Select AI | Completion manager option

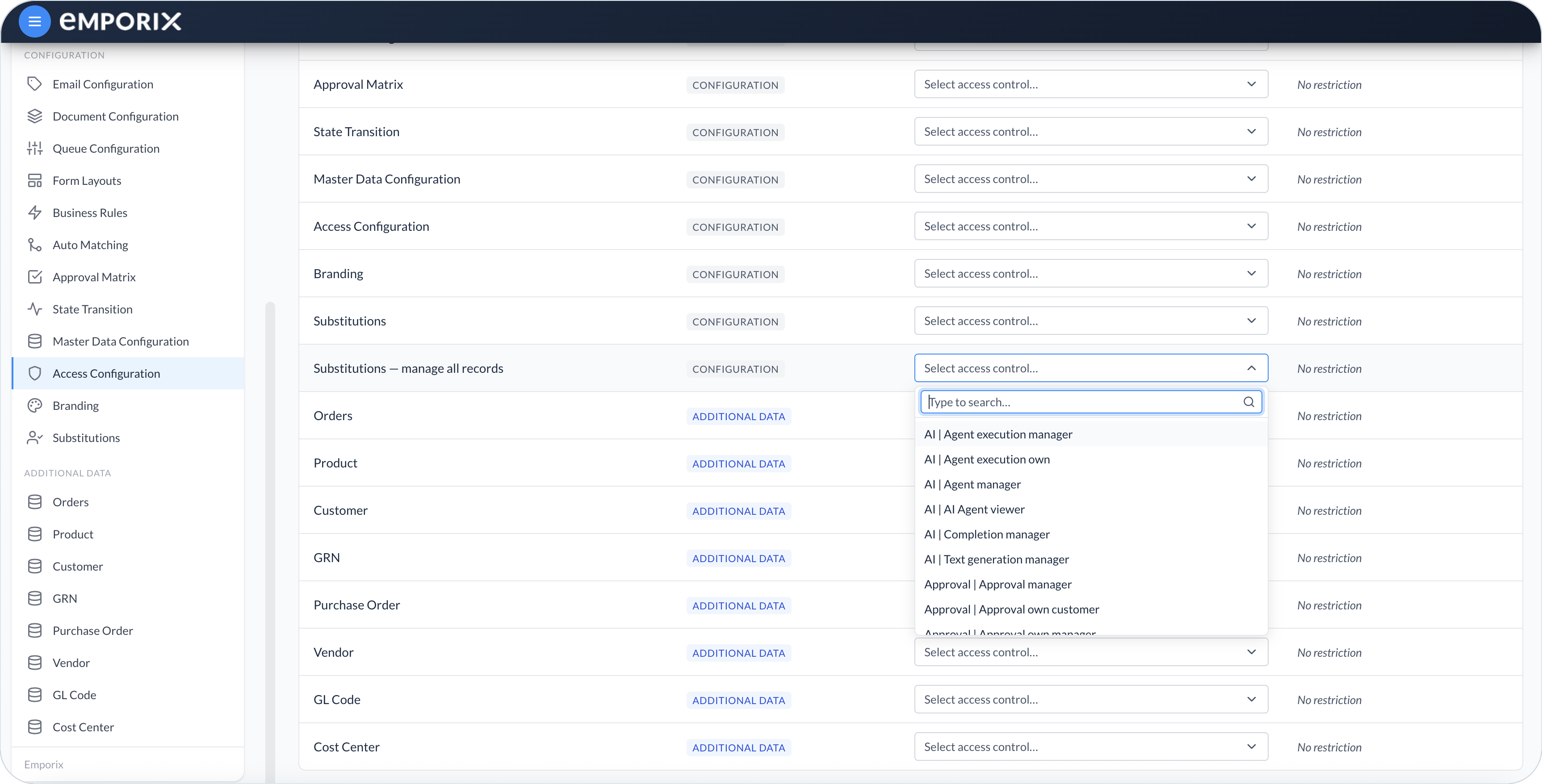pyautogui.click(x=1091, y=534)
